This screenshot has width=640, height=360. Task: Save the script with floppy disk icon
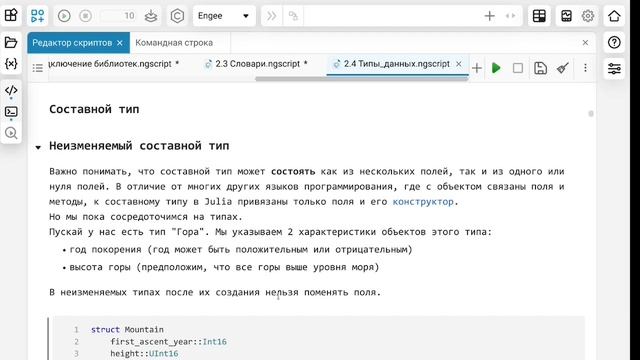point(540,68)
